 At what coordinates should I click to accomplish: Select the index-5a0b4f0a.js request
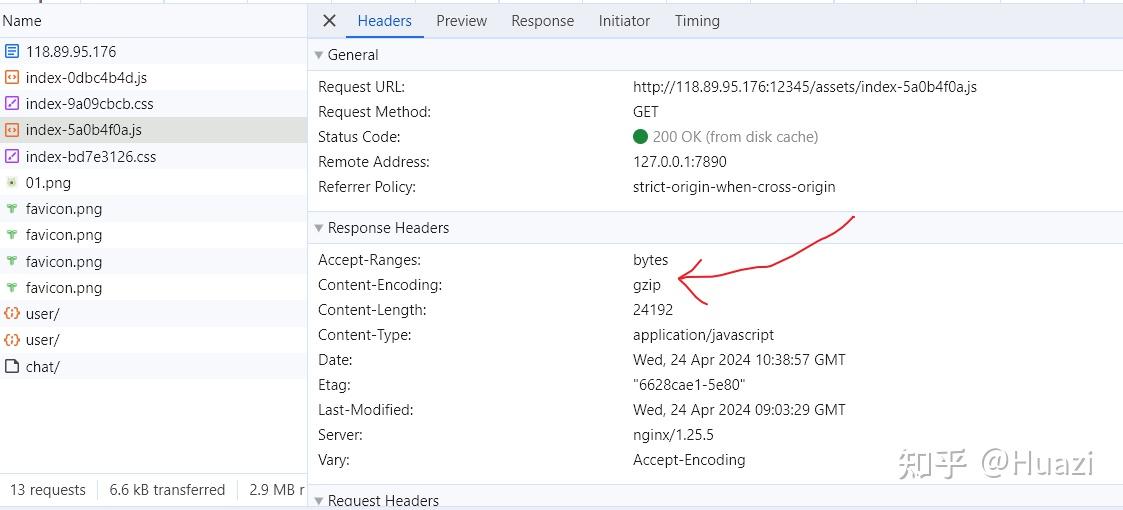84,130
